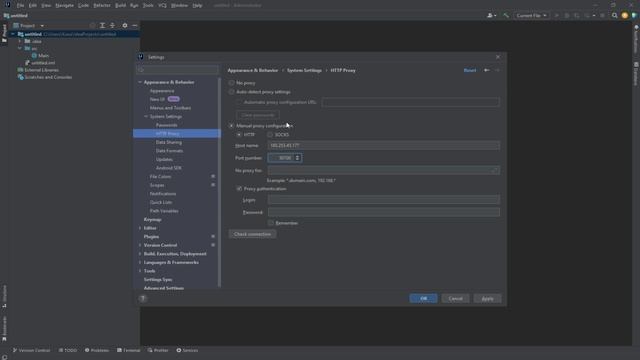Click the External Libraries icon in project tree
This screenshot has height=360, width=640.
[20, 70]
